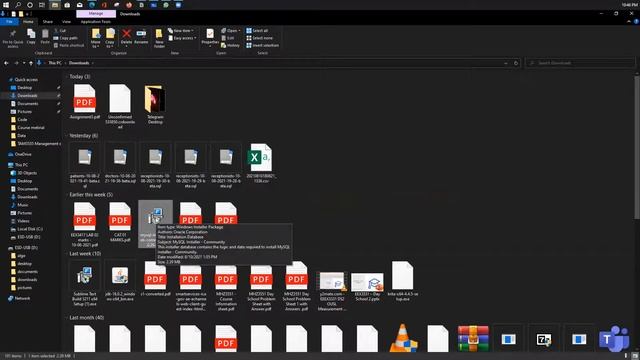Click the Paste button in ribbon
640x360 pixels.
[x=45, y=37]
